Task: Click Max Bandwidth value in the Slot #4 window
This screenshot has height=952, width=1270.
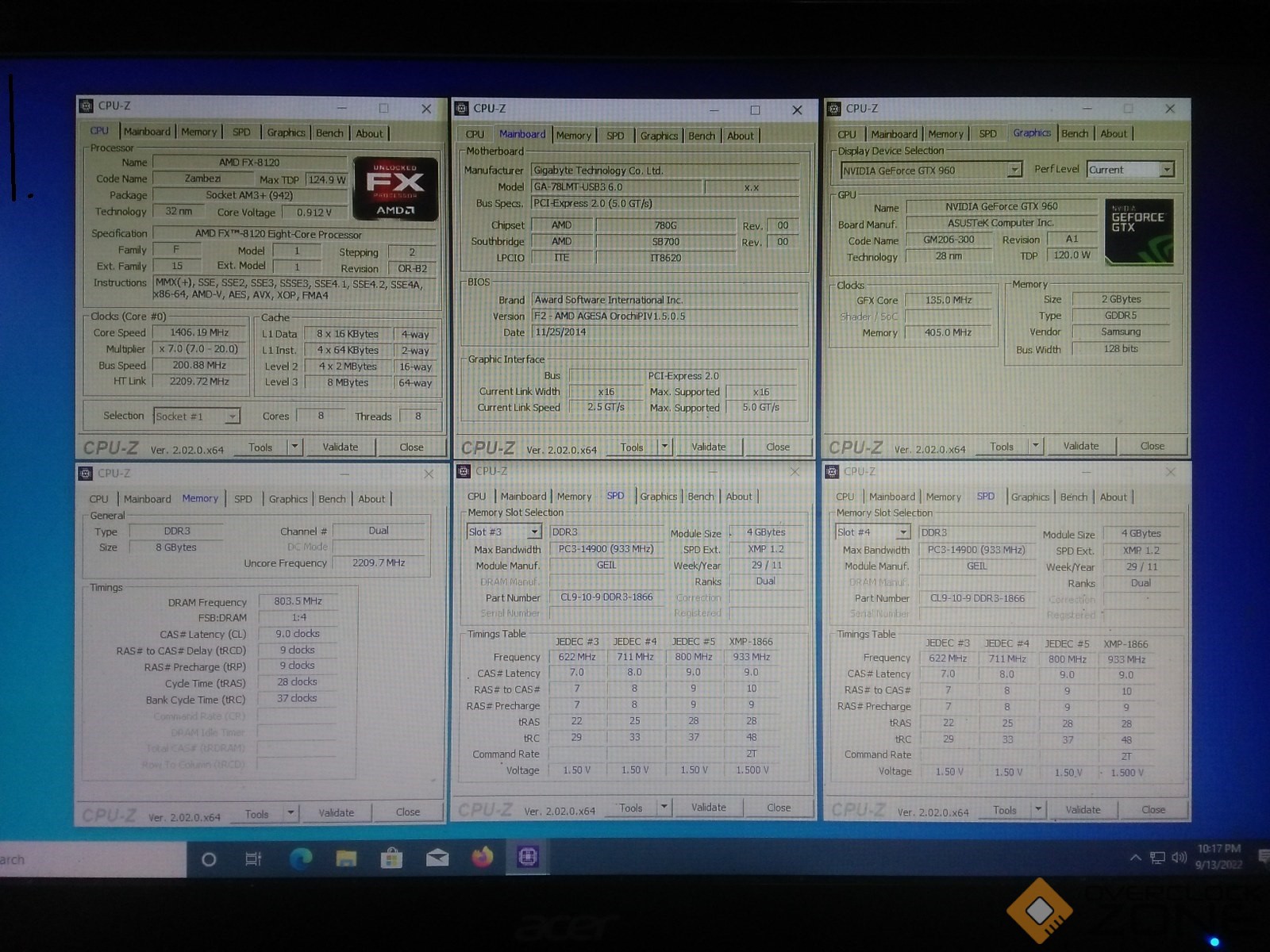Action: click(976, 549)
